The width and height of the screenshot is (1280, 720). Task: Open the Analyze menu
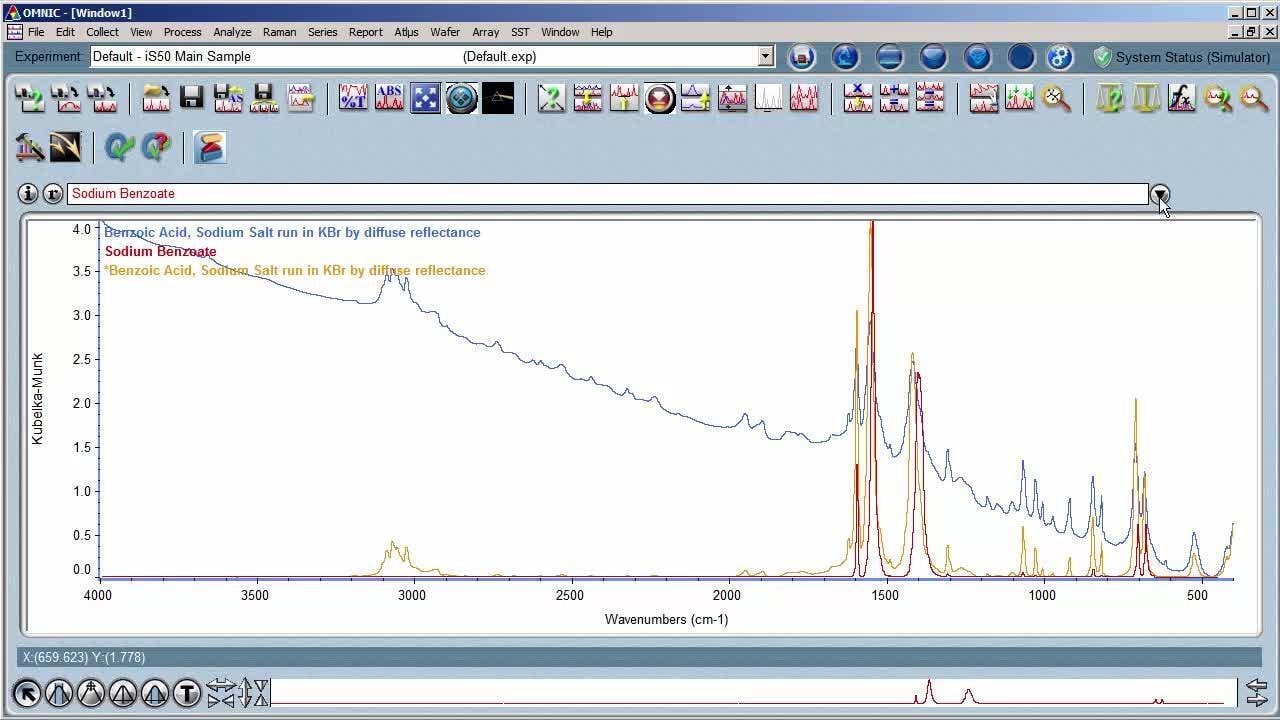click(232, 32)
